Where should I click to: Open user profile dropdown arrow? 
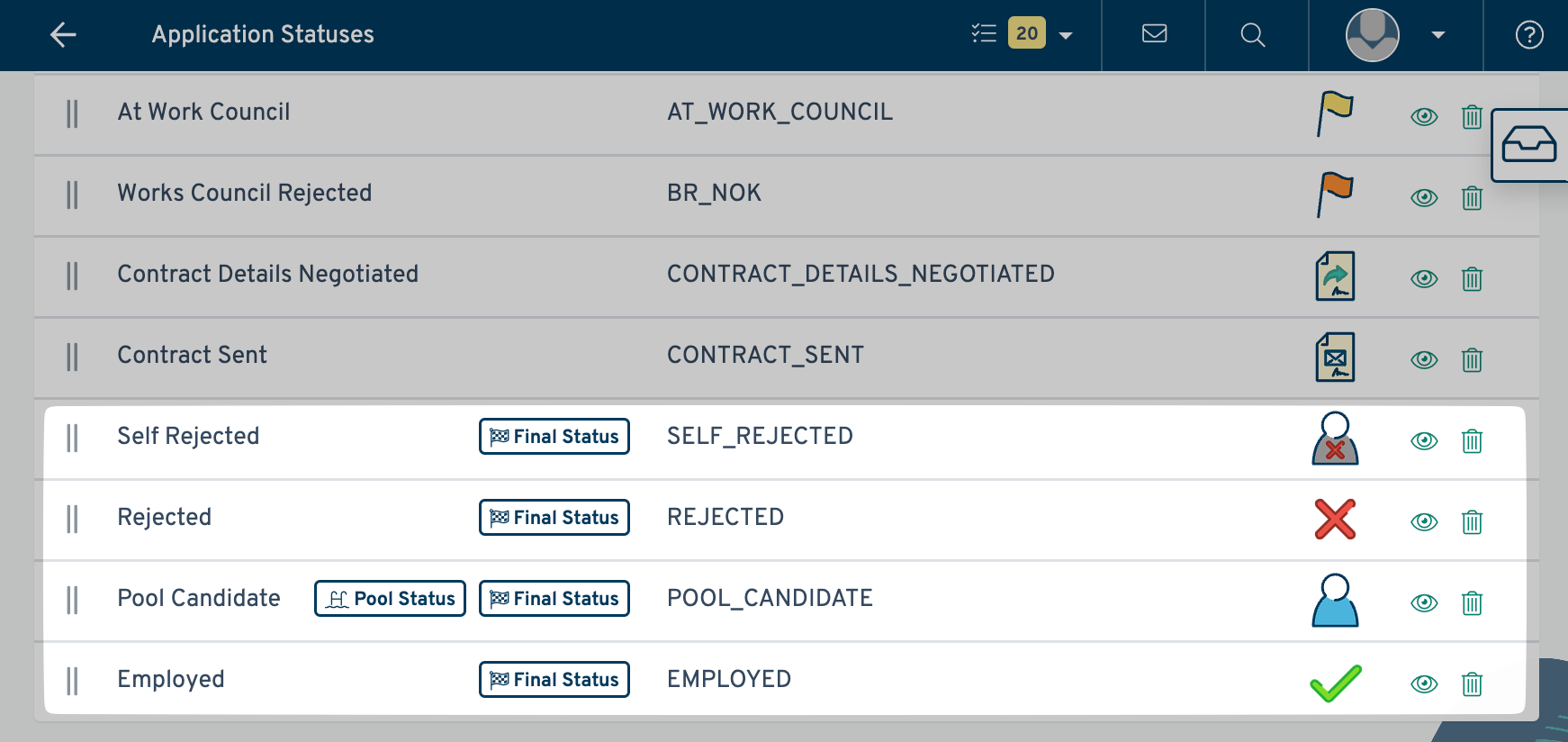(1437, 35)
